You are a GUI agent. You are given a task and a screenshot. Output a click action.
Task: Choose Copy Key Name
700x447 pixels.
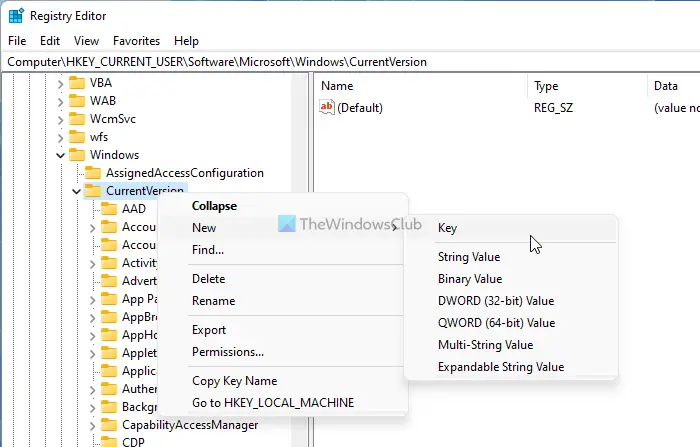pos(283,380)
